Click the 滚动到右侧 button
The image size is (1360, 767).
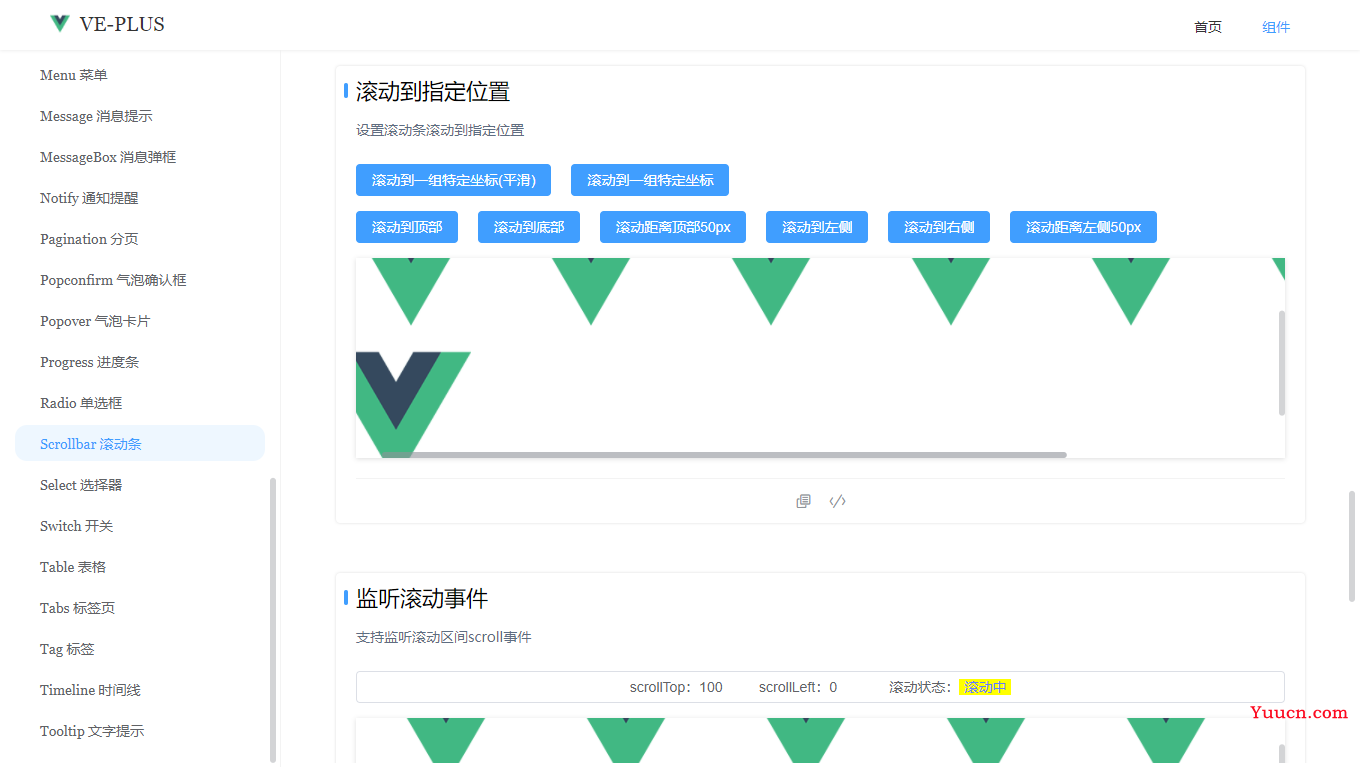(x=939, y=227)
